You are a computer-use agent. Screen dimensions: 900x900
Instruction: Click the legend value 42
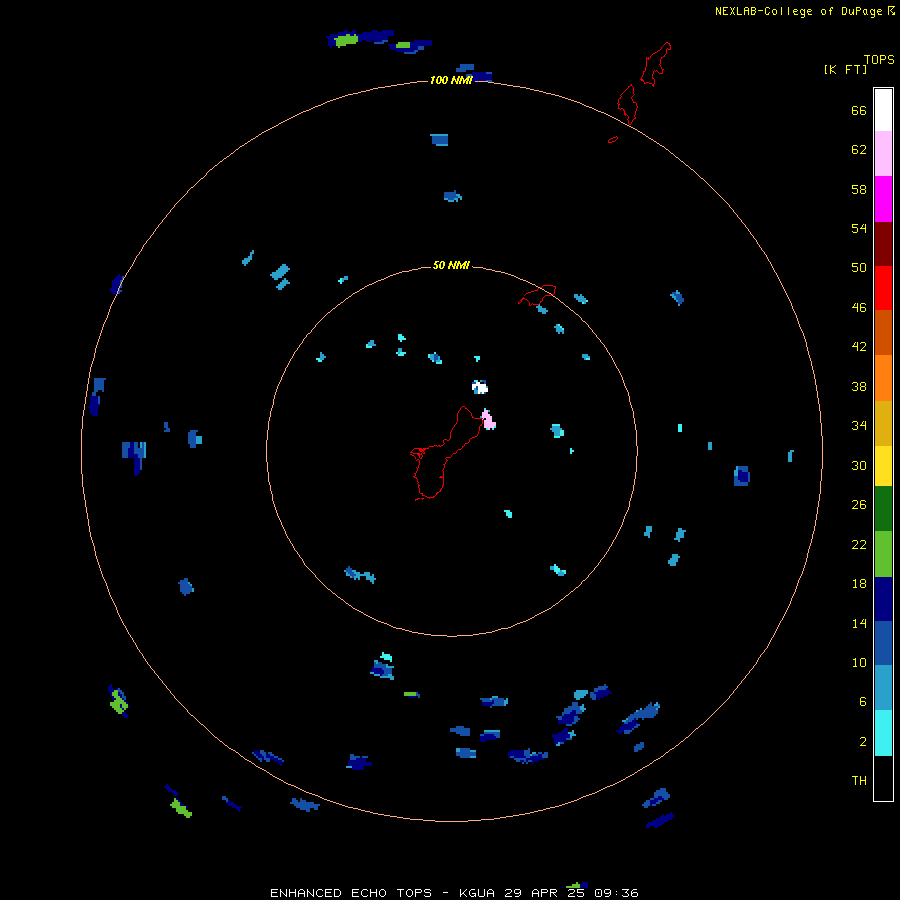point(859,347)
